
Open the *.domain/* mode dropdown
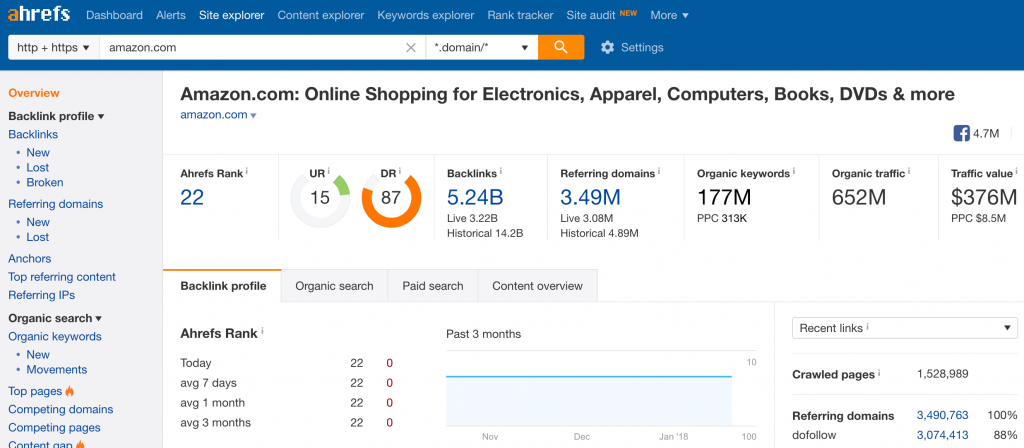click(482, 47)
